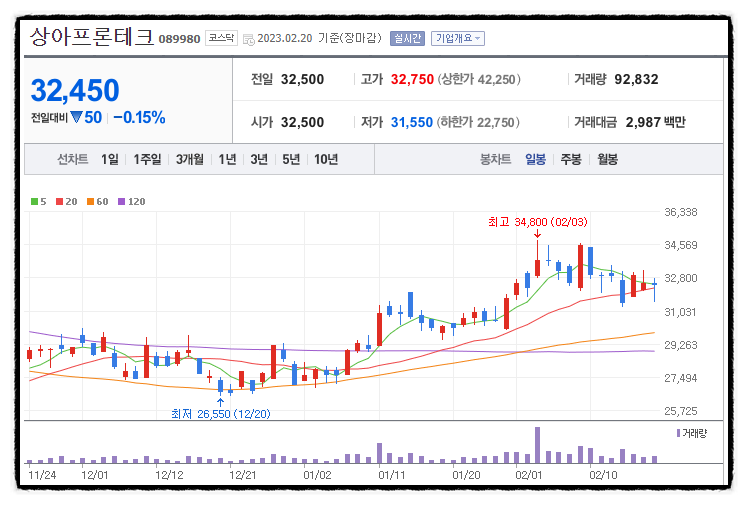
Task: Click the 거래량 value 92,832
Action: tap(636, 79)
